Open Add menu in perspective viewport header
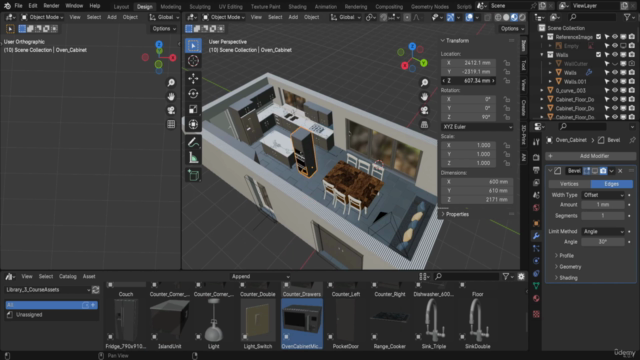Viewport: 640px width, 360px height. (x=293, y=17)
